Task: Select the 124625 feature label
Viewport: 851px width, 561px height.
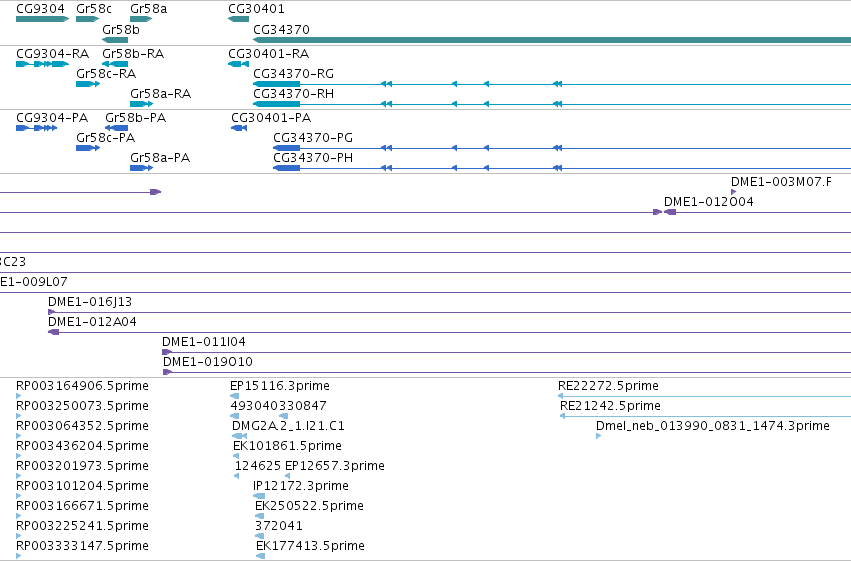Action: [x=258, y=466]
